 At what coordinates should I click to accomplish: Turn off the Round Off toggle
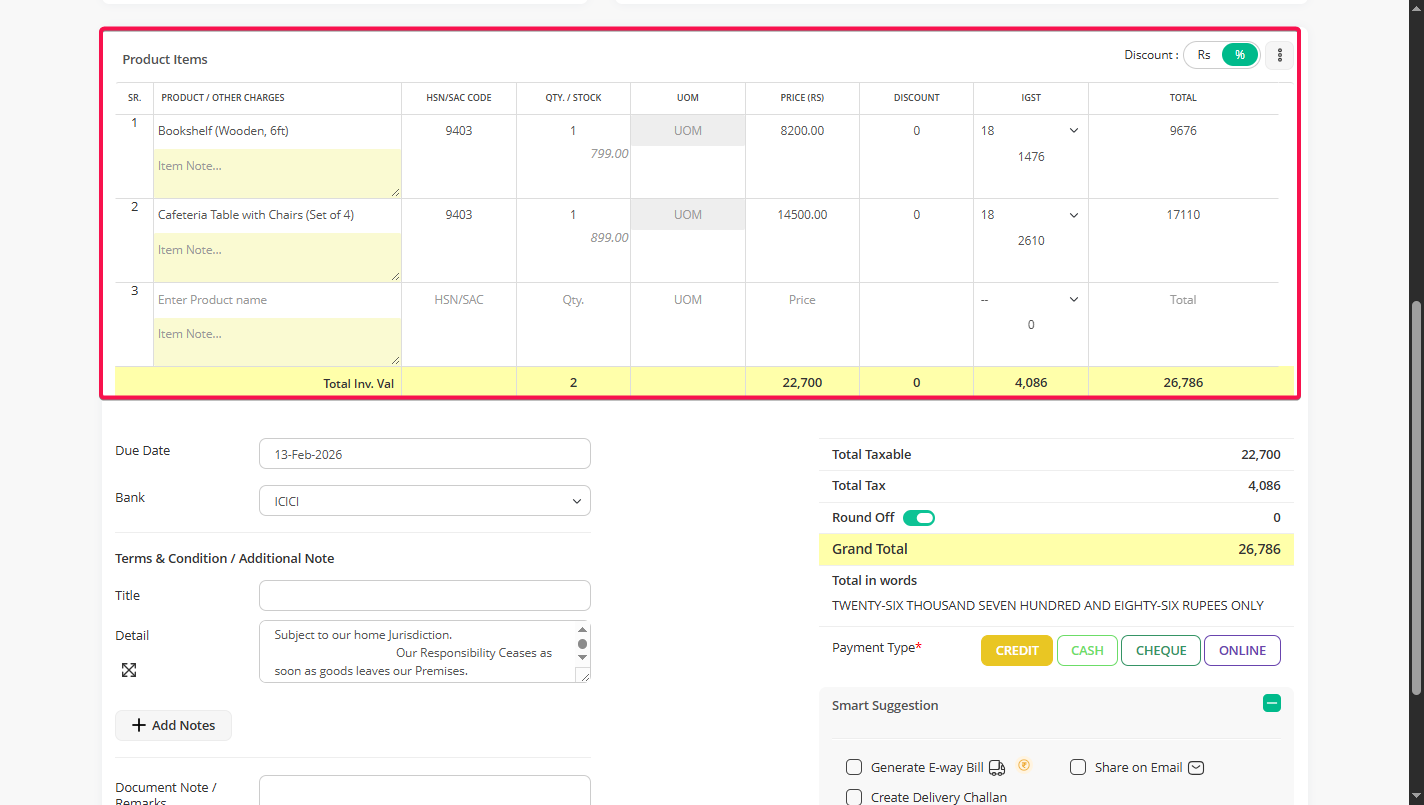[918, 518]
